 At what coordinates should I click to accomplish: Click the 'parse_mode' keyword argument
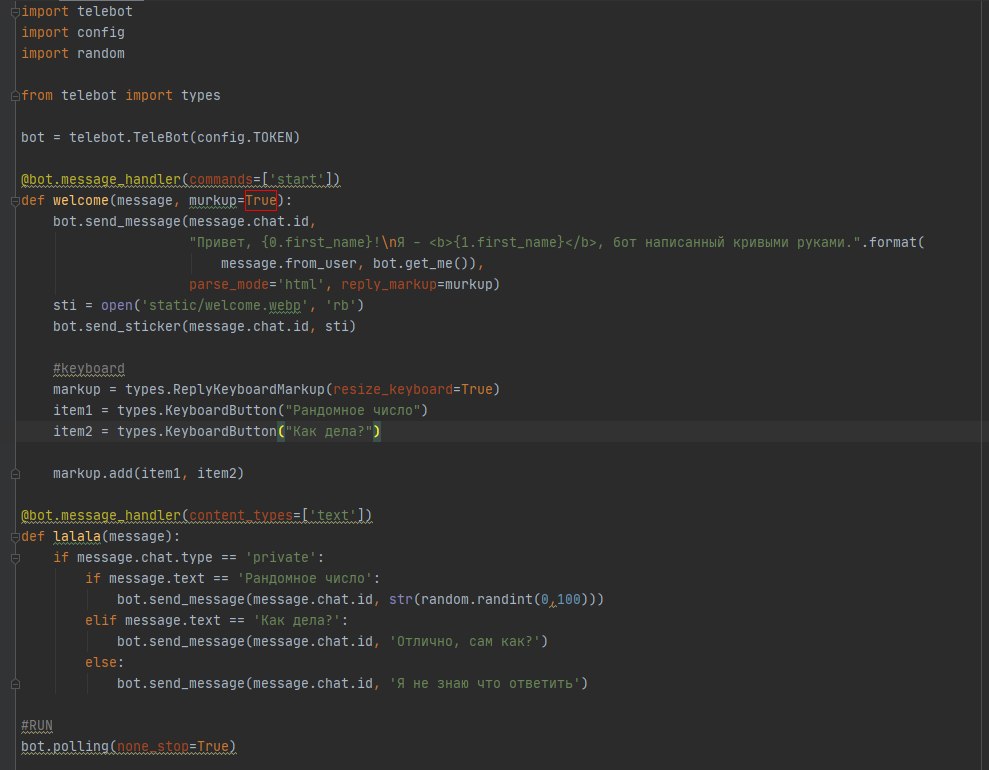click(x=229, y=284)
